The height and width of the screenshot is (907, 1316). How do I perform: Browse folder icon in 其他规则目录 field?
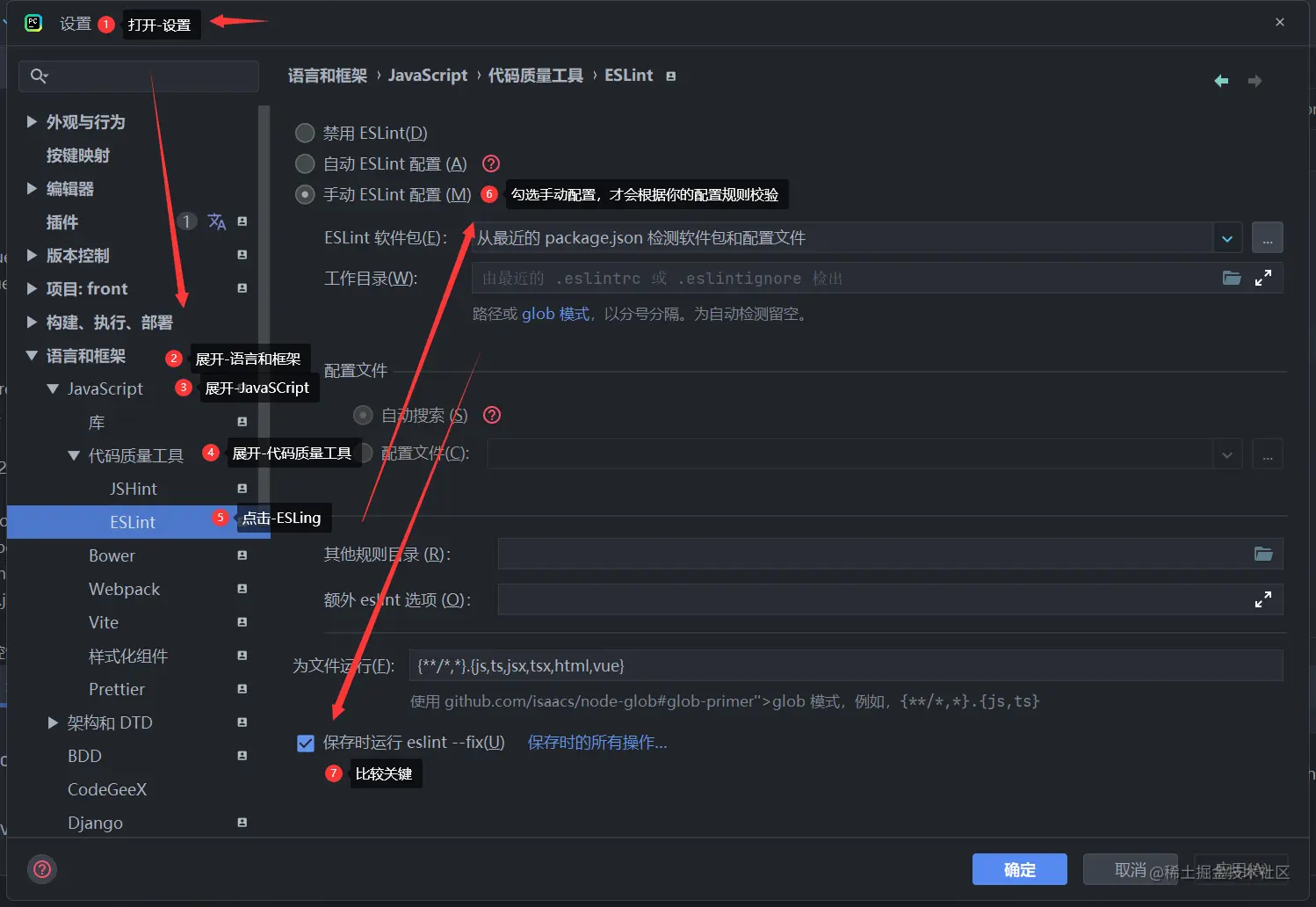pos(1263,554)
